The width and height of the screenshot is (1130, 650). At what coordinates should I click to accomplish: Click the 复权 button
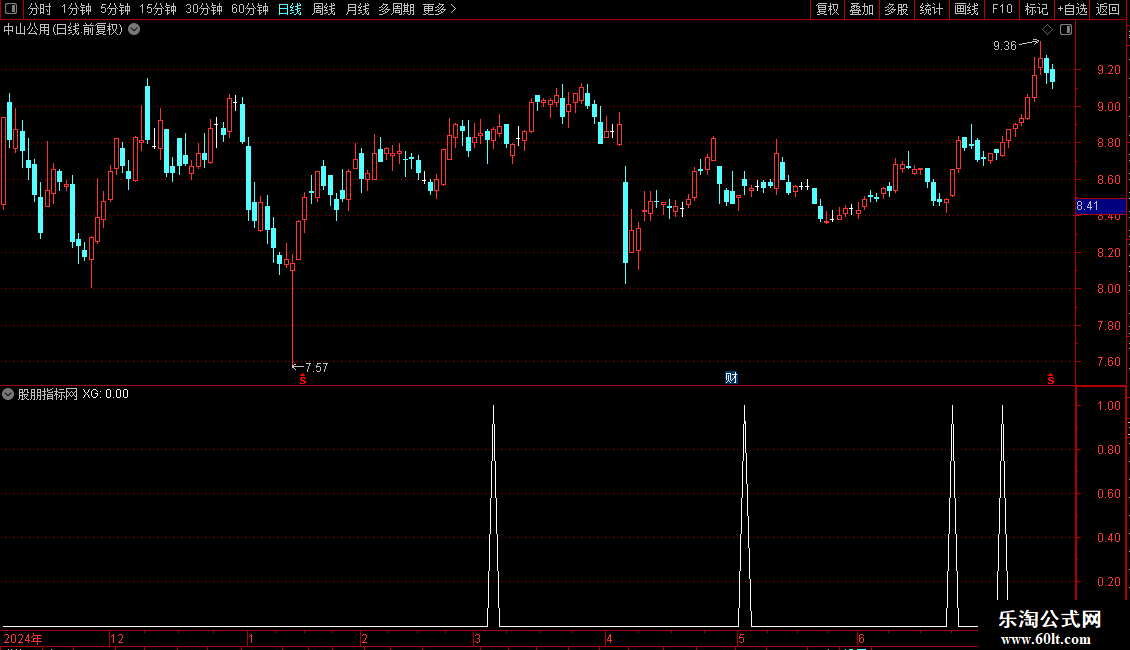pyautogui.click(x=827, y=9)
